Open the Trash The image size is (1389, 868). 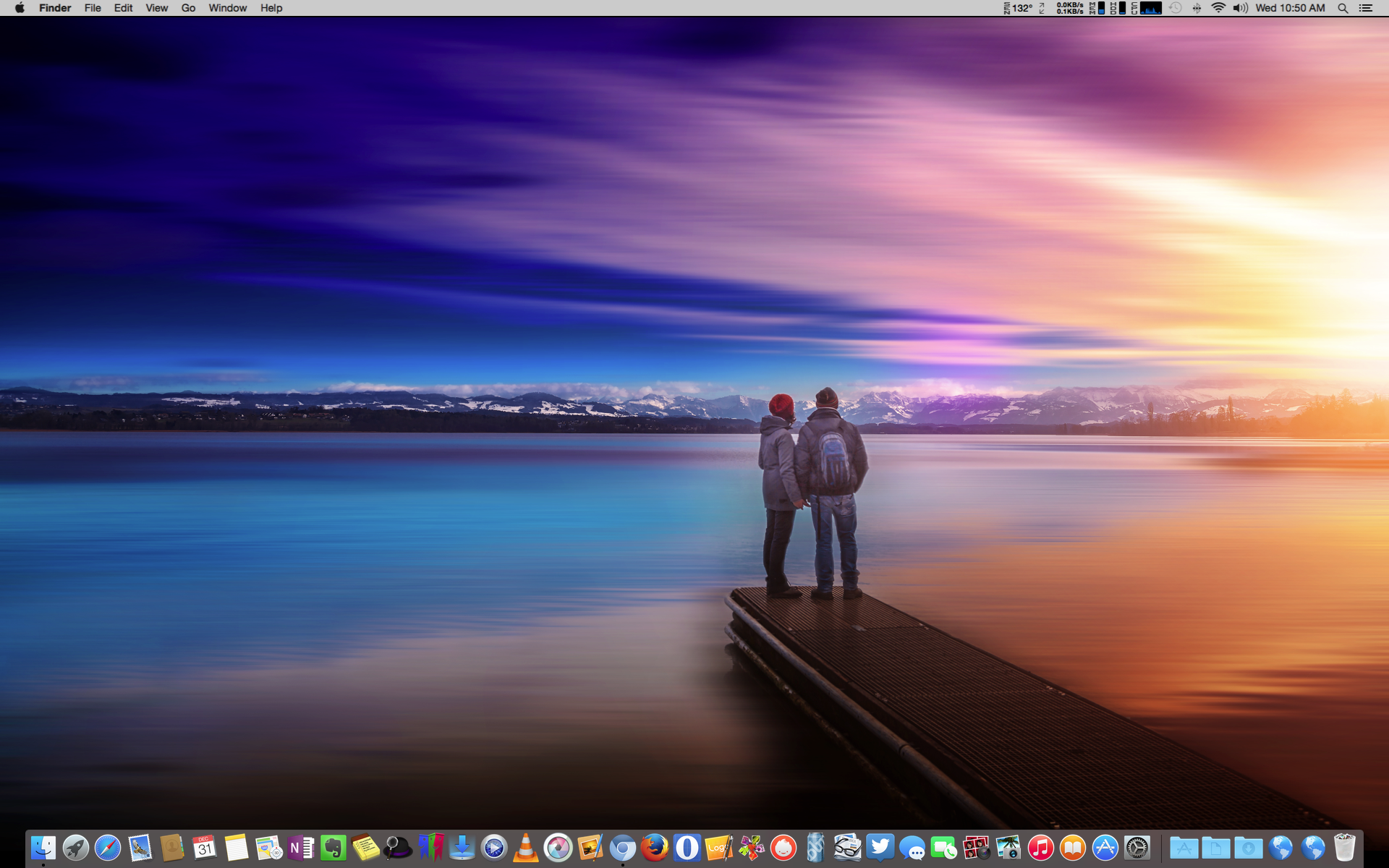[x=1346, y=848]
